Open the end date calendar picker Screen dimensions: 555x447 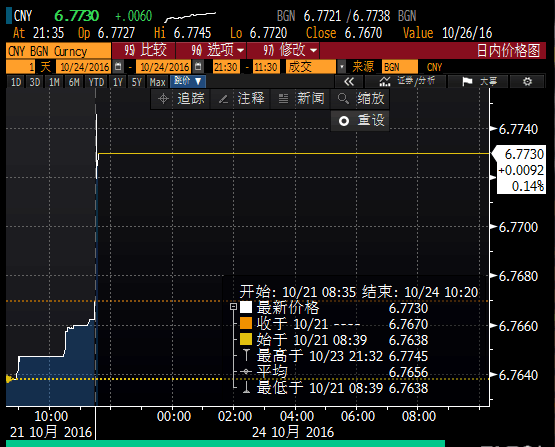199,67
